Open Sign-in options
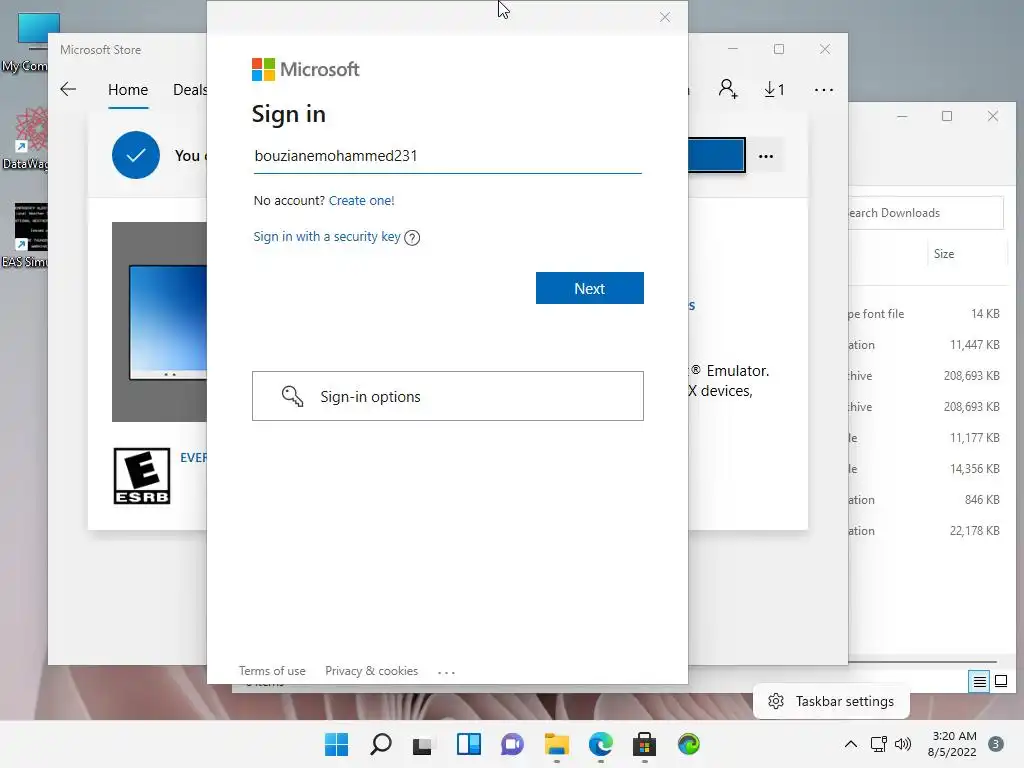Screen dimensions: 1024x768 [x=447, y=396]
